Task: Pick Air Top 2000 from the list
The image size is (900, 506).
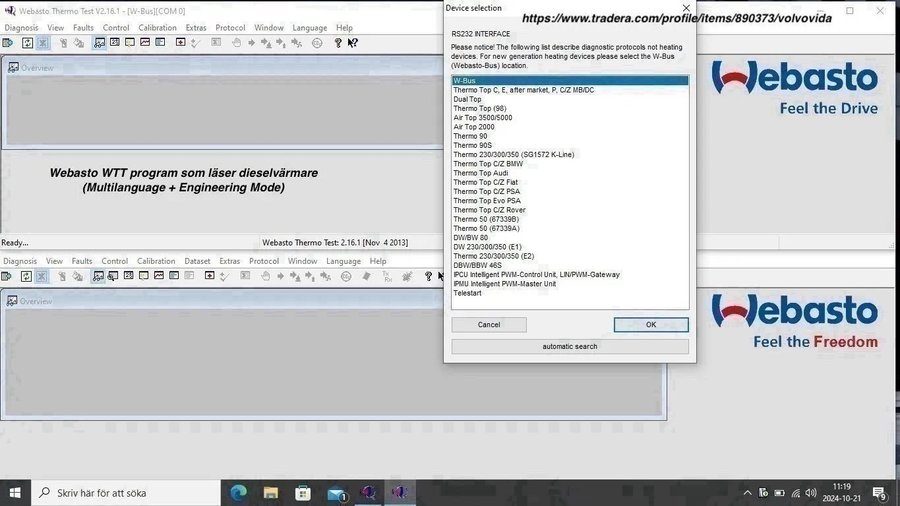Action: coord(474,127)
